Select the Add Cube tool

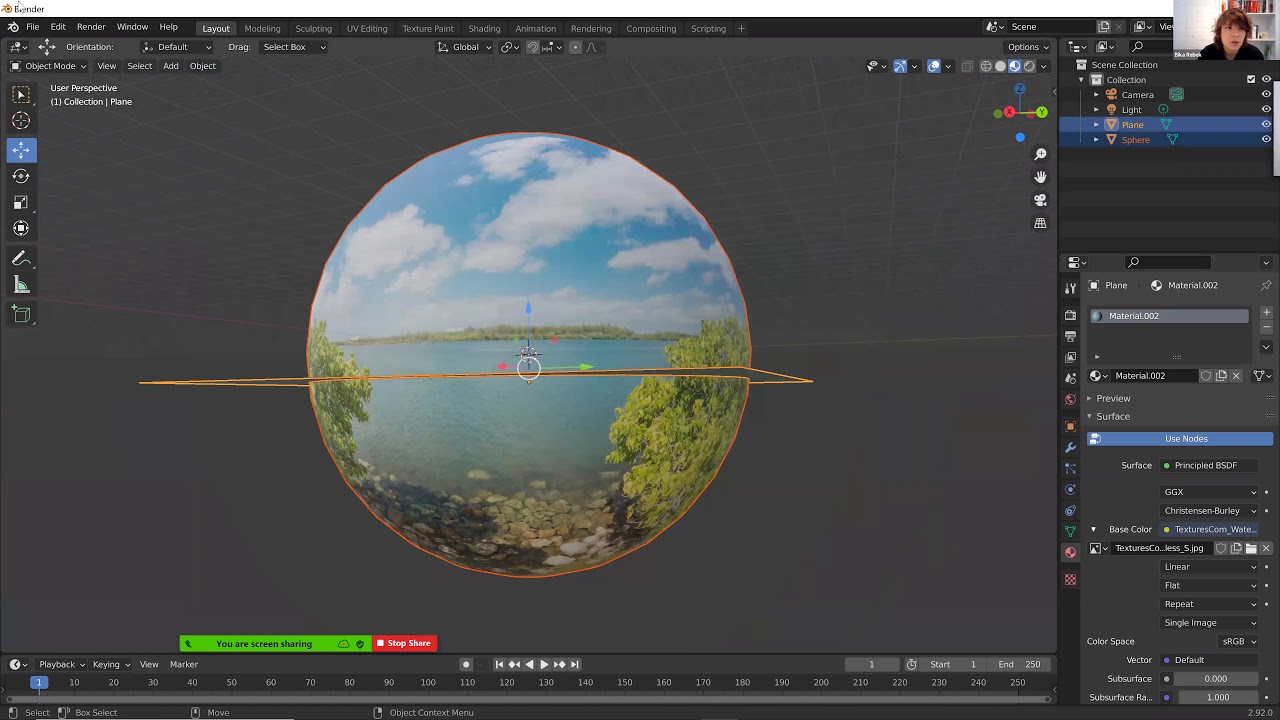point(21,315)
